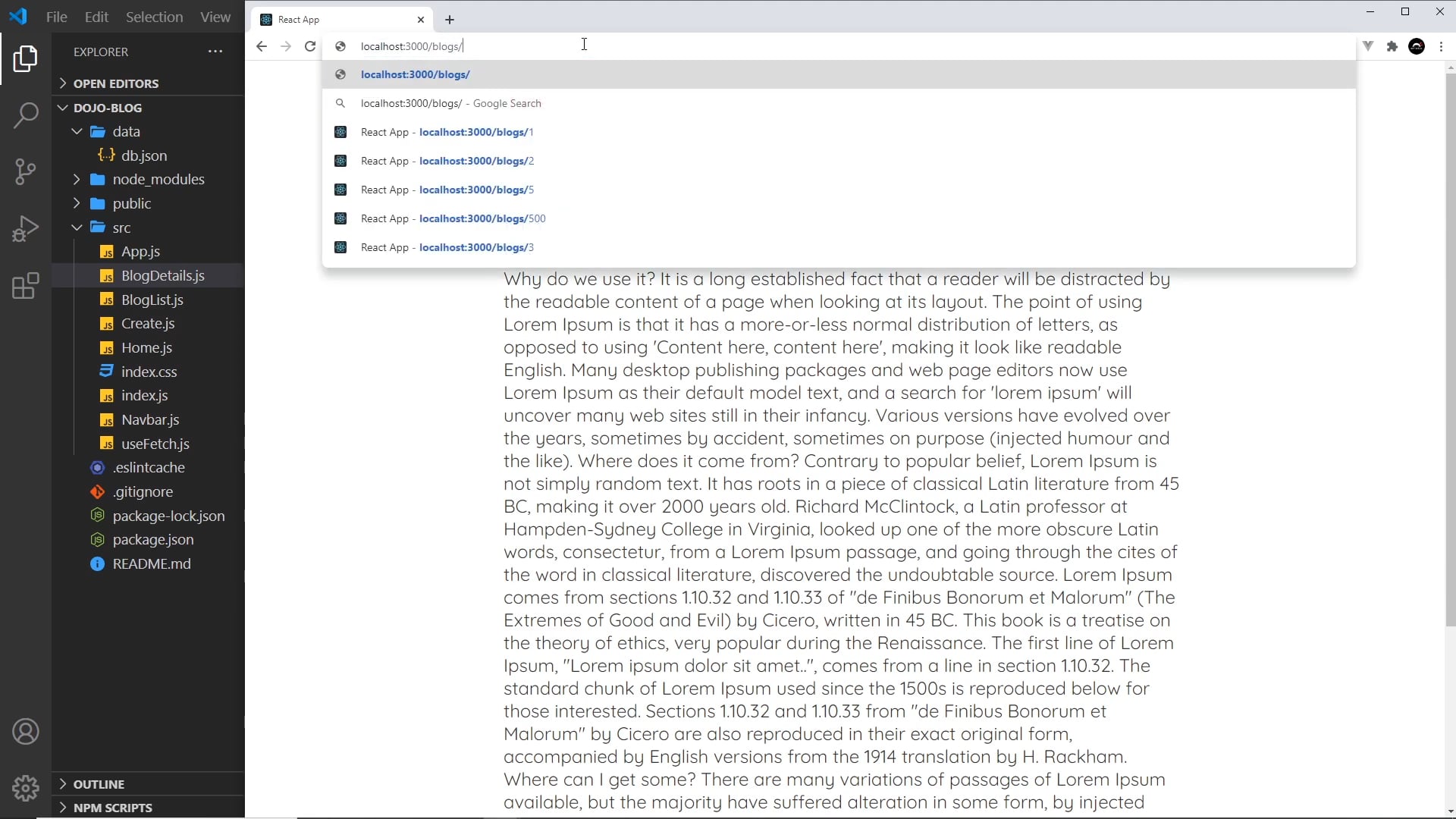Open Source Control view
1456x819 pixels.
tap(26, 171)
